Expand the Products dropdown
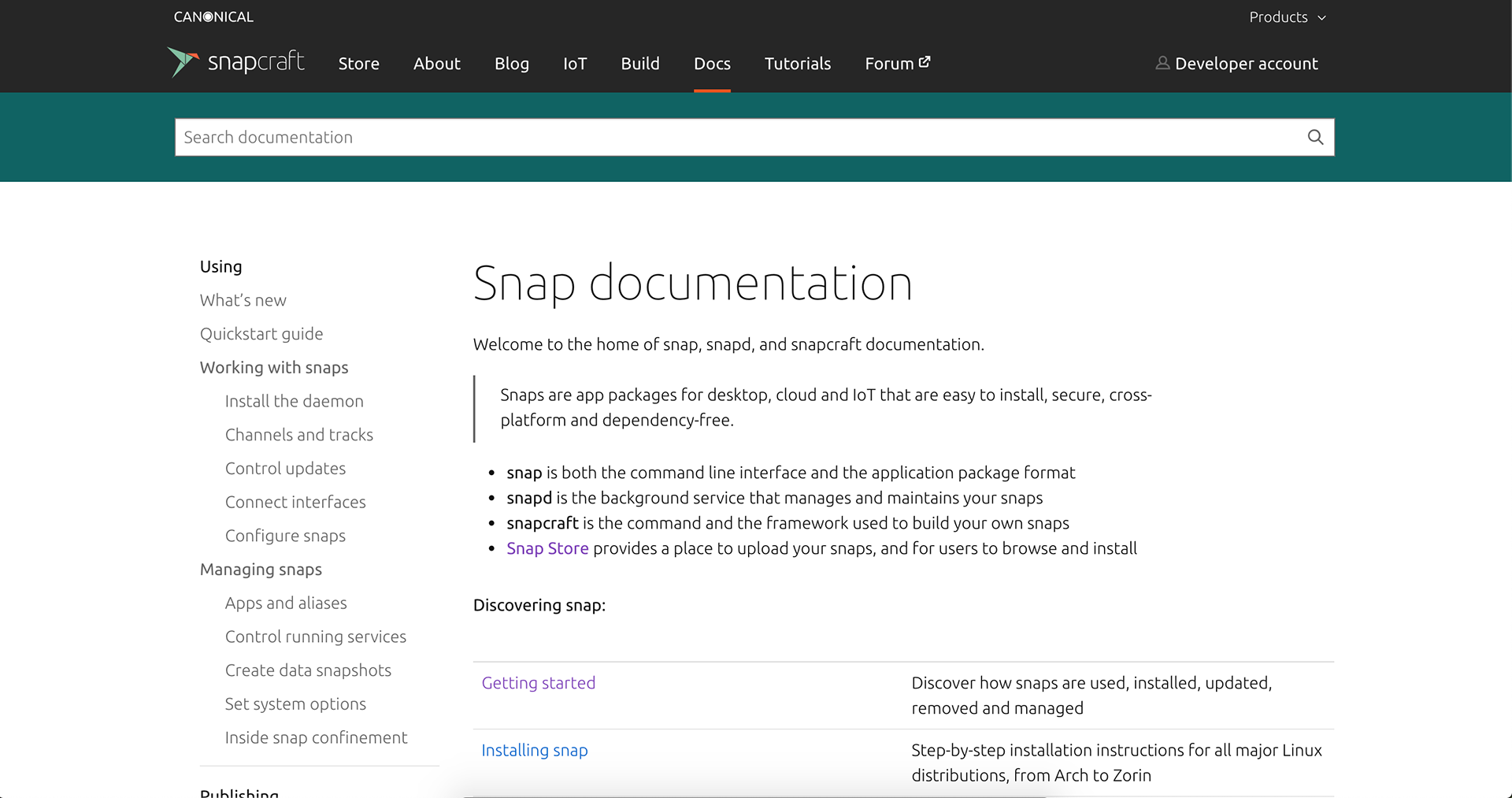Image resolution: width=1512 pixels, height=798 pixels. [x=1288, y=17]
